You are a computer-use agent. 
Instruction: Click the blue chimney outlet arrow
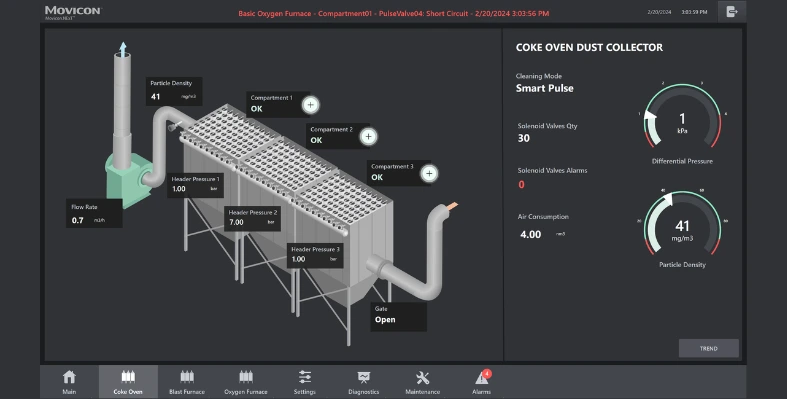[x=122, y=49]
